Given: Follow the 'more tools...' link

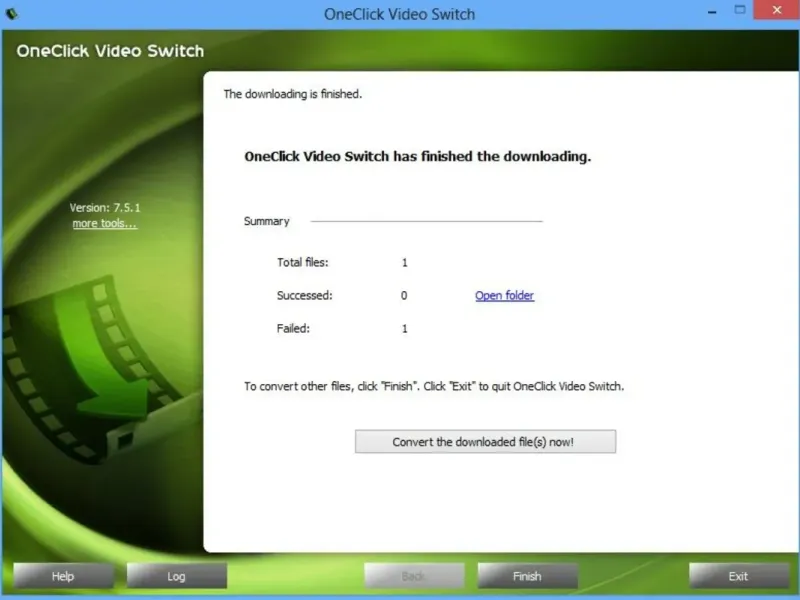Looking at the screenshot, I should tap(105, 223).
